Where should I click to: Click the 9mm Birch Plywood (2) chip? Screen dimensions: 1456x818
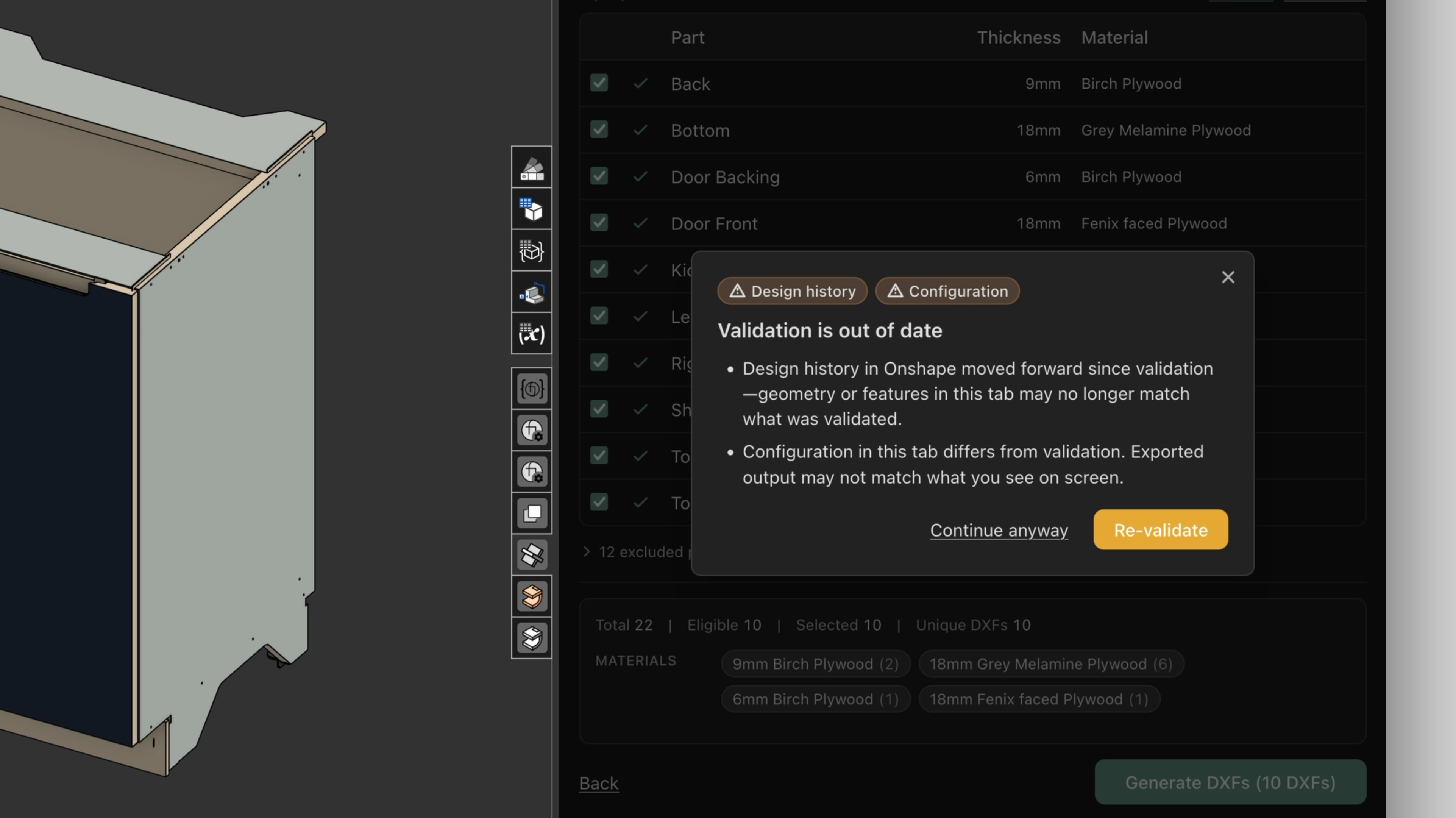tap(815, 663)
